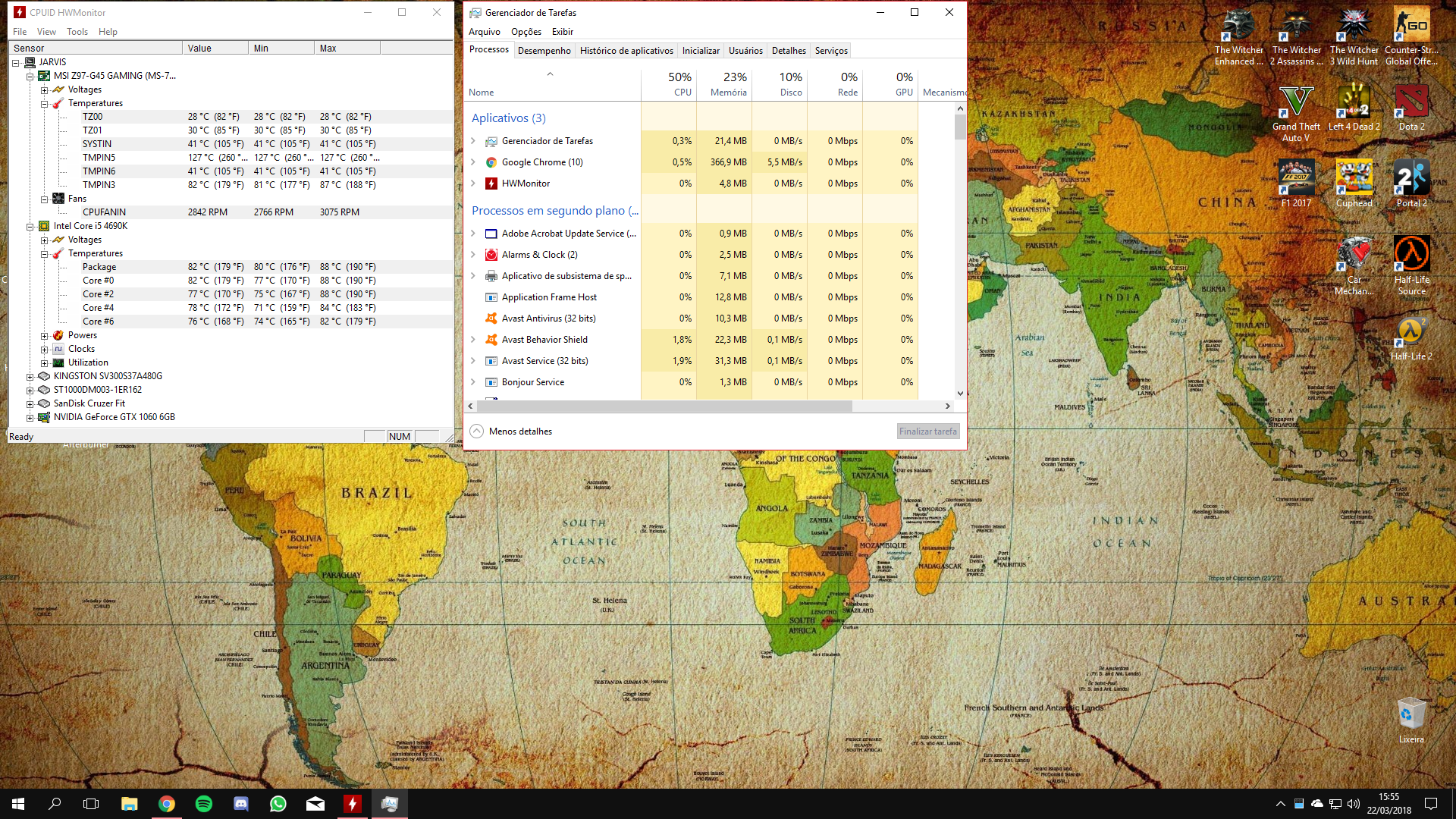Screen dimensions: 1456x819
Task: Open Cuphead desktop shortcut
Action: [x=1354, y=184]
